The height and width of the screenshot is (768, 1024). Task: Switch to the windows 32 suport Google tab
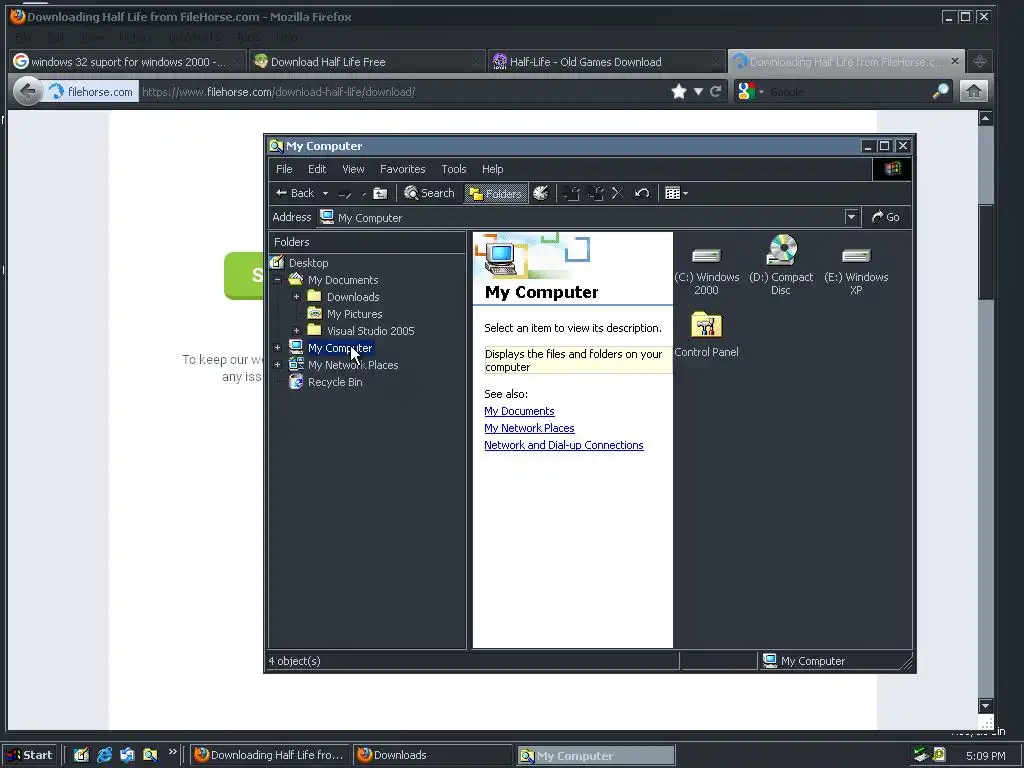pos(127,62)
